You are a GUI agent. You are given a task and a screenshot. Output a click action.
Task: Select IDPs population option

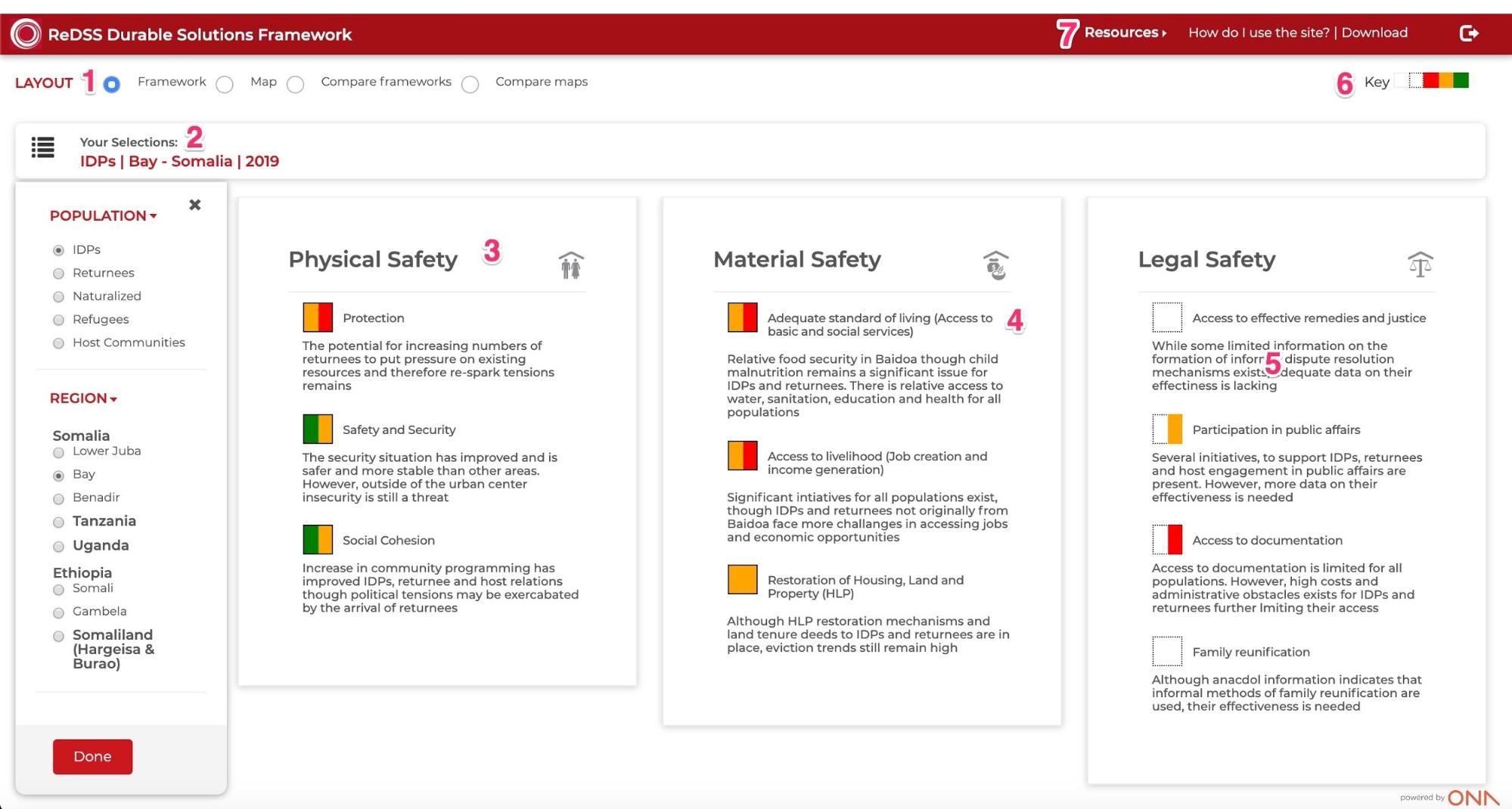click(58, 250)
